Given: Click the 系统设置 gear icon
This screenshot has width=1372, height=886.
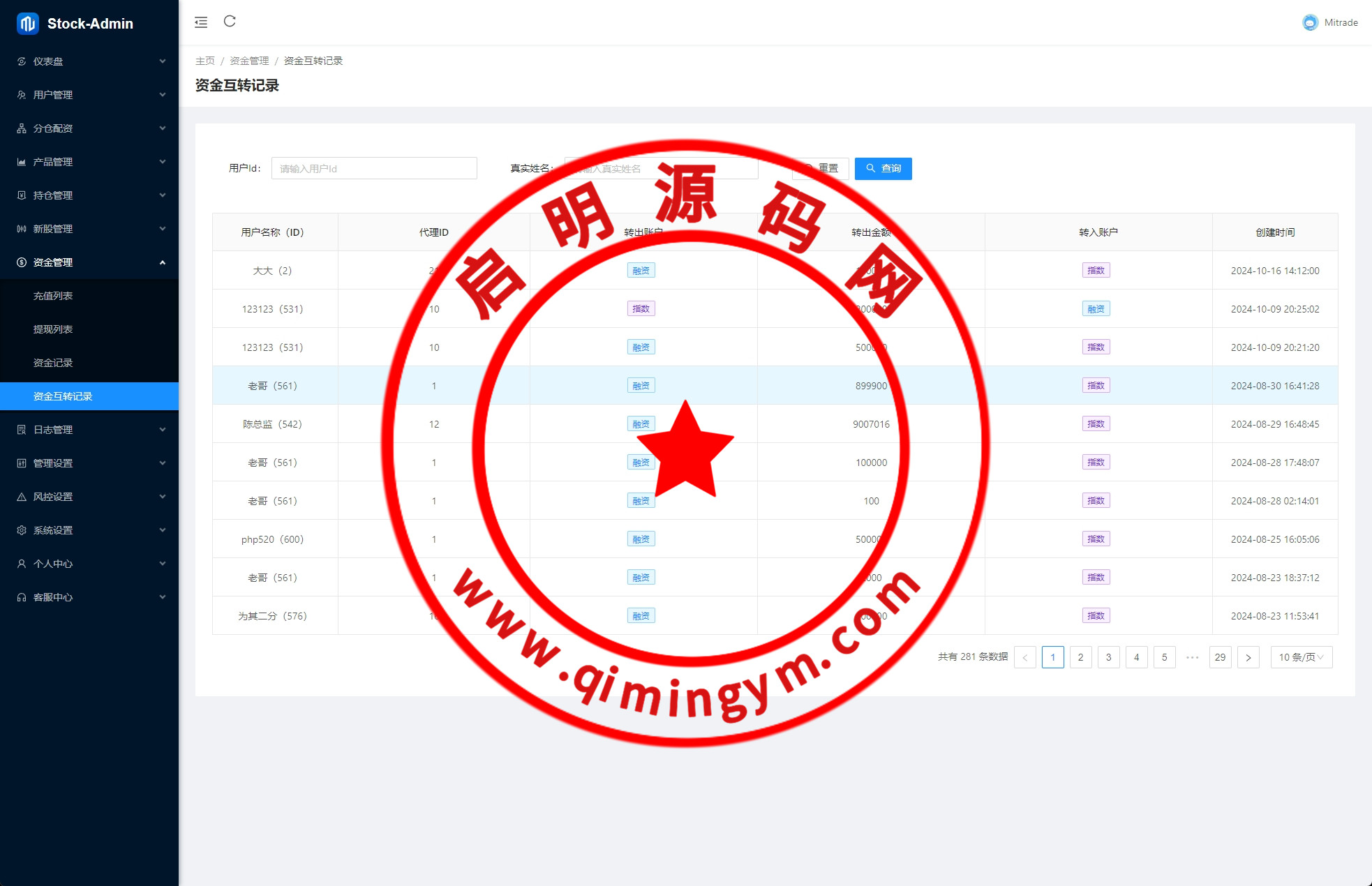Looking at the screenshot, I should click(22, 530).
